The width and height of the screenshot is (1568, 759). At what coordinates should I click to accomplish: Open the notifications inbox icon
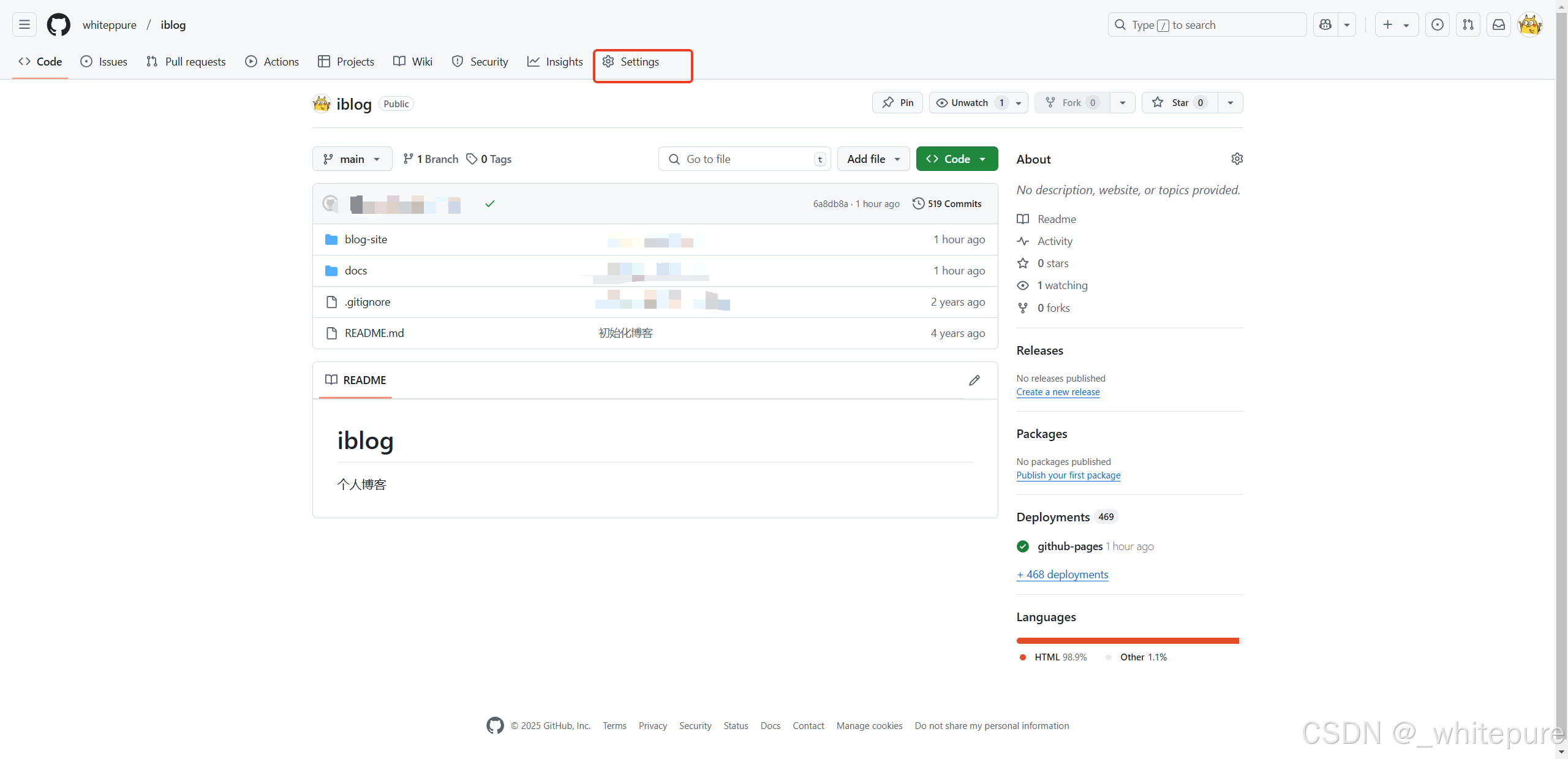(1499, 25)
